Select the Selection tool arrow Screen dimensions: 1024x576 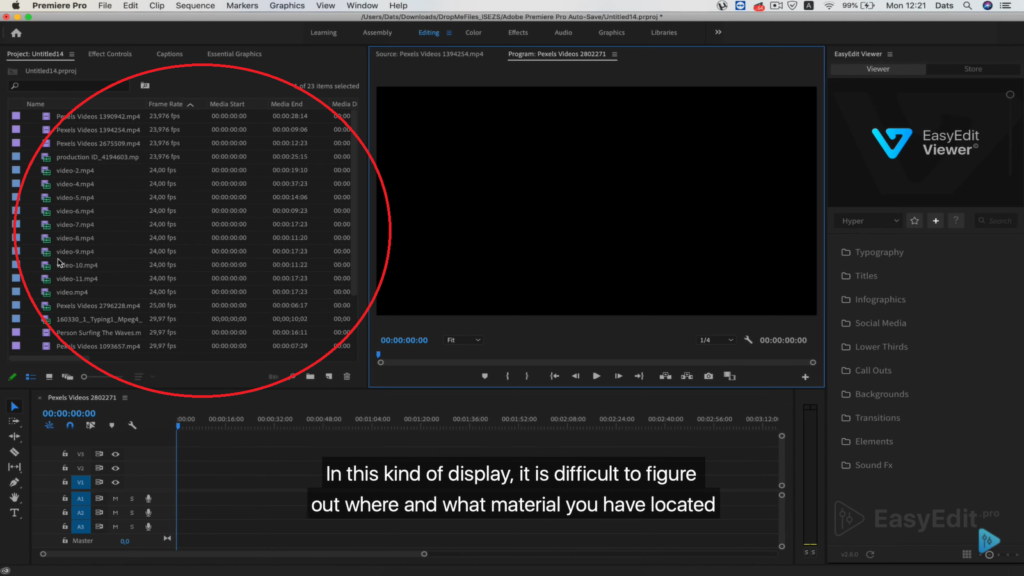click(14, 406)
